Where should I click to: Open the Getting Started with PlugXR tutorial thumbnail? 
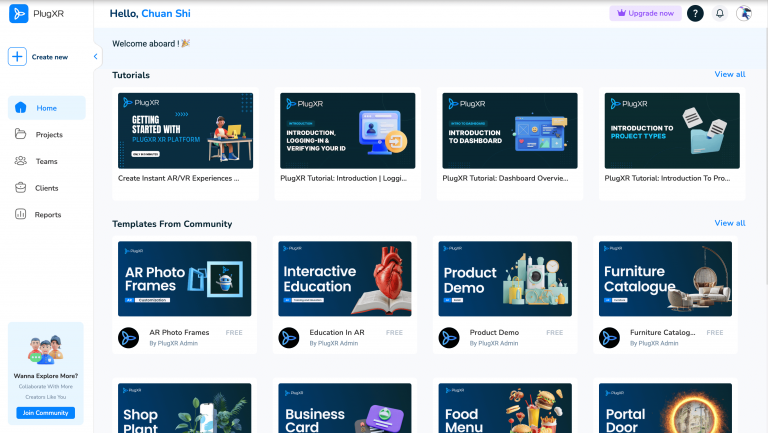[185, 130]
